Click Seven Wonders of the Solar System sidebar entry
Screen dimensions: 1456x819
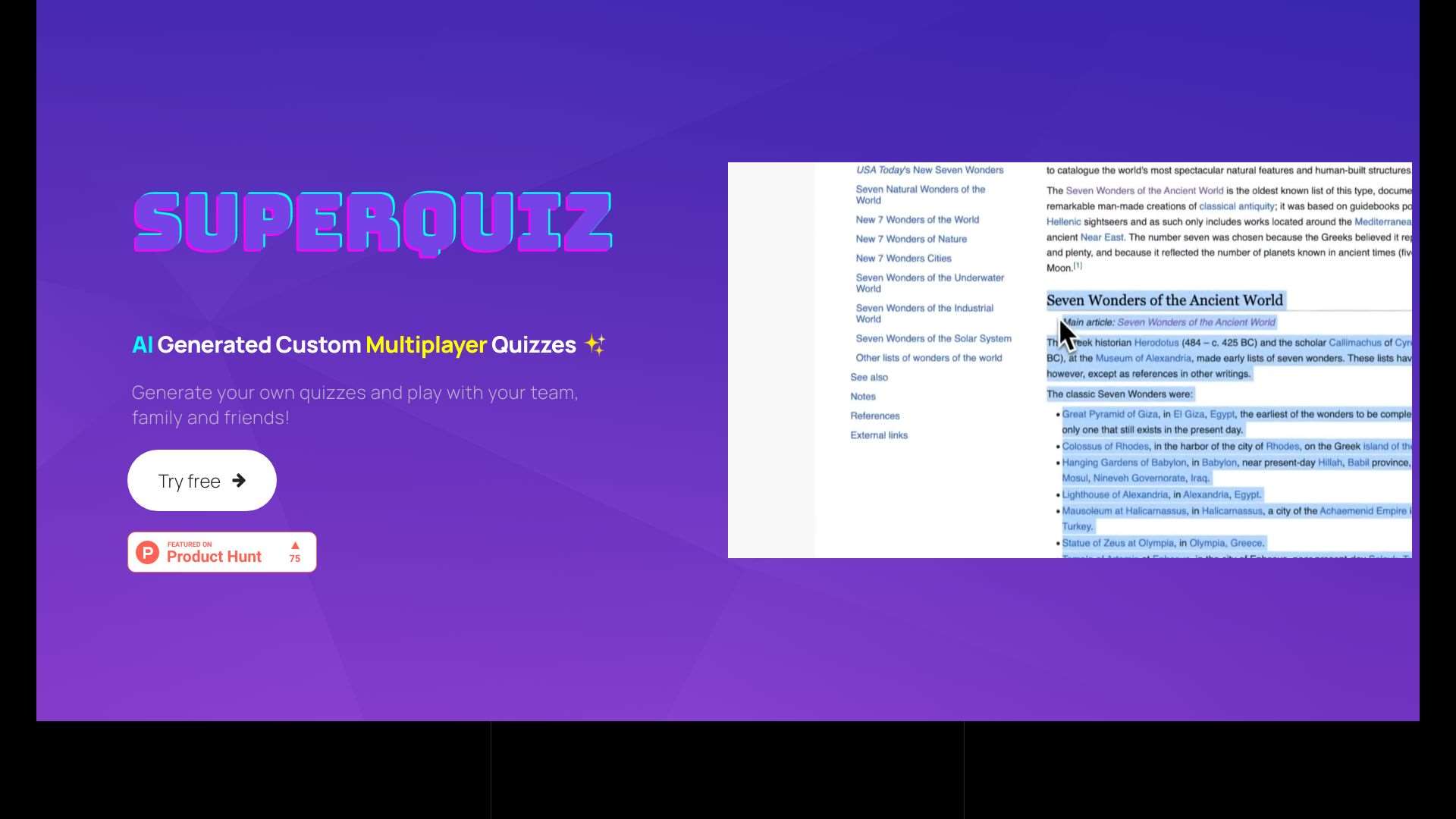[x=934, y=338]
